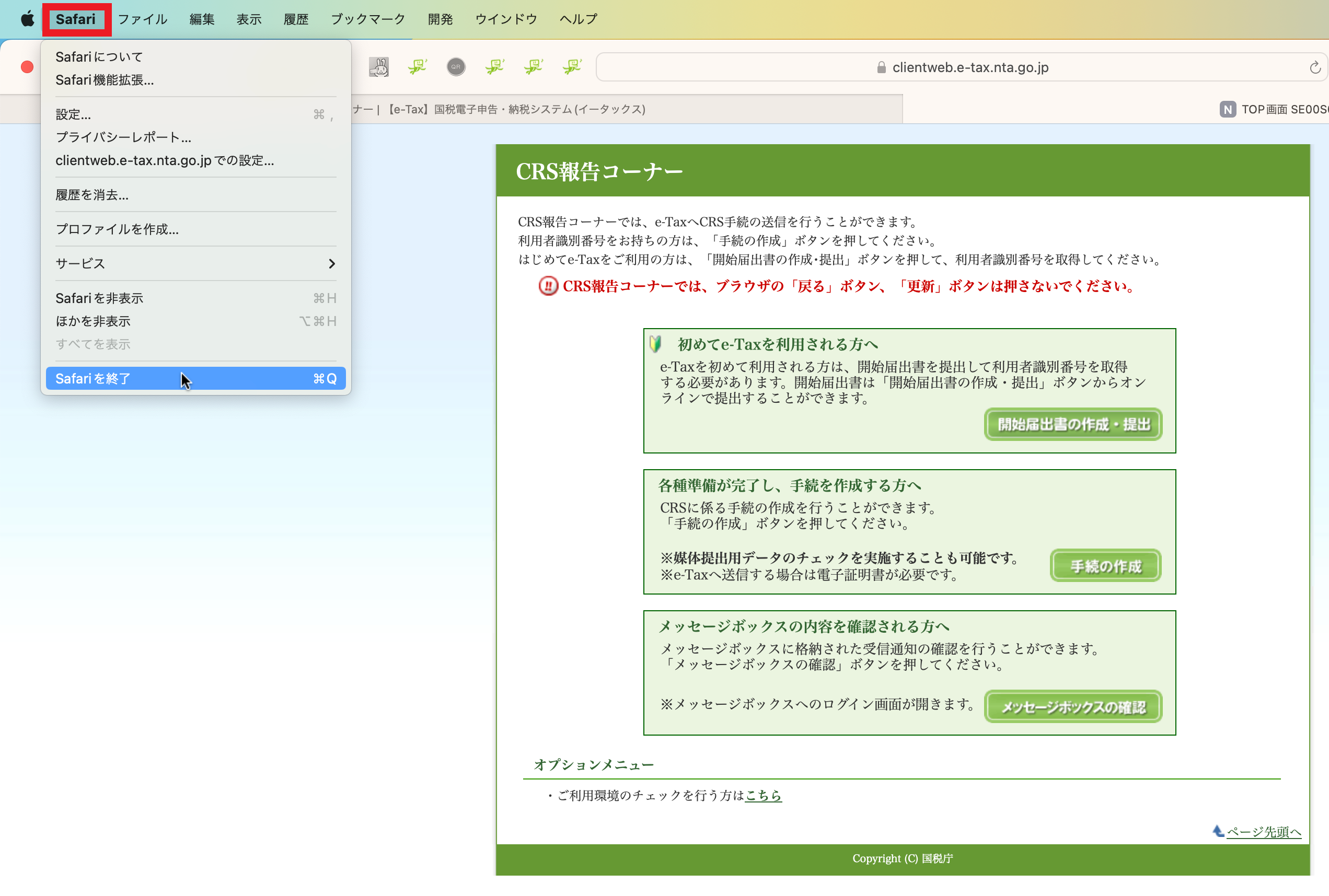Image resolution: width=1329 pixels, height=896 pixels.
Task: Click the Copyright (C) 国税庁 footer text
Action: pos(903,858)
